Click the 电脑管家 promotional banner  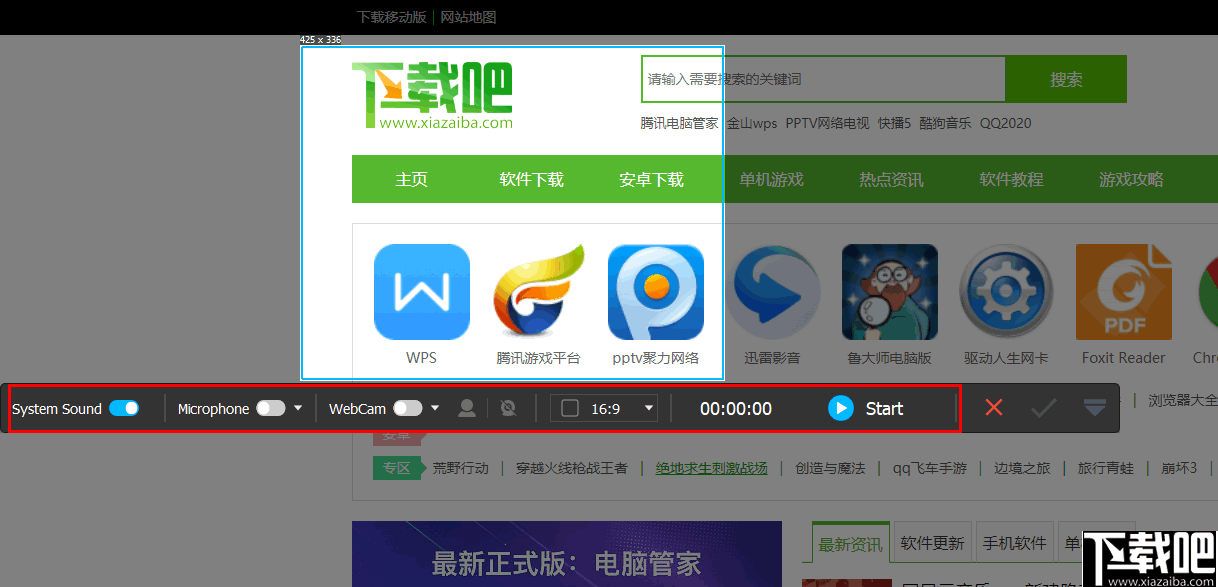point(567,554)
